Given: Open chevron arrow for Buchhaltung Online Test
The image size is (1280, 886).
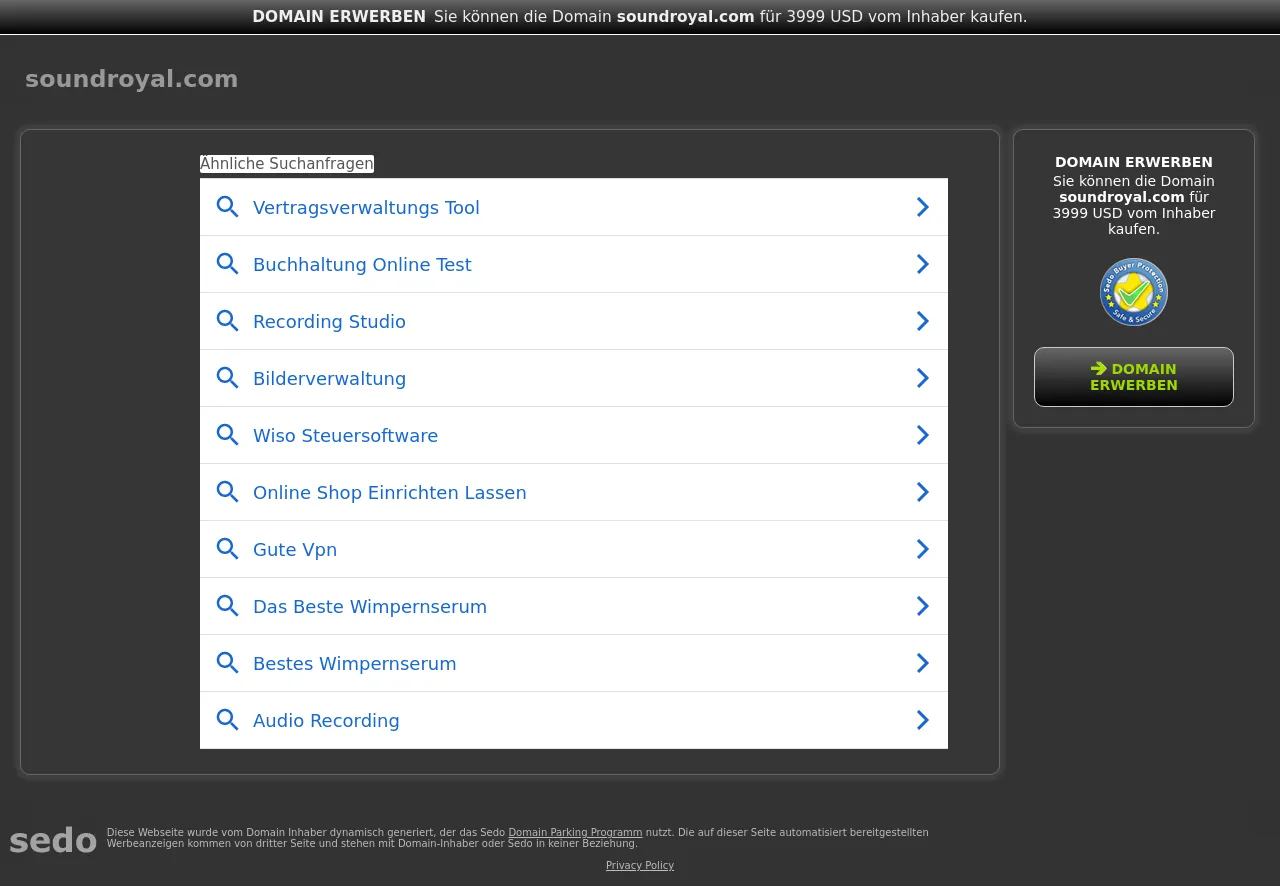Looking at the screenshot, I should [922, 264].
